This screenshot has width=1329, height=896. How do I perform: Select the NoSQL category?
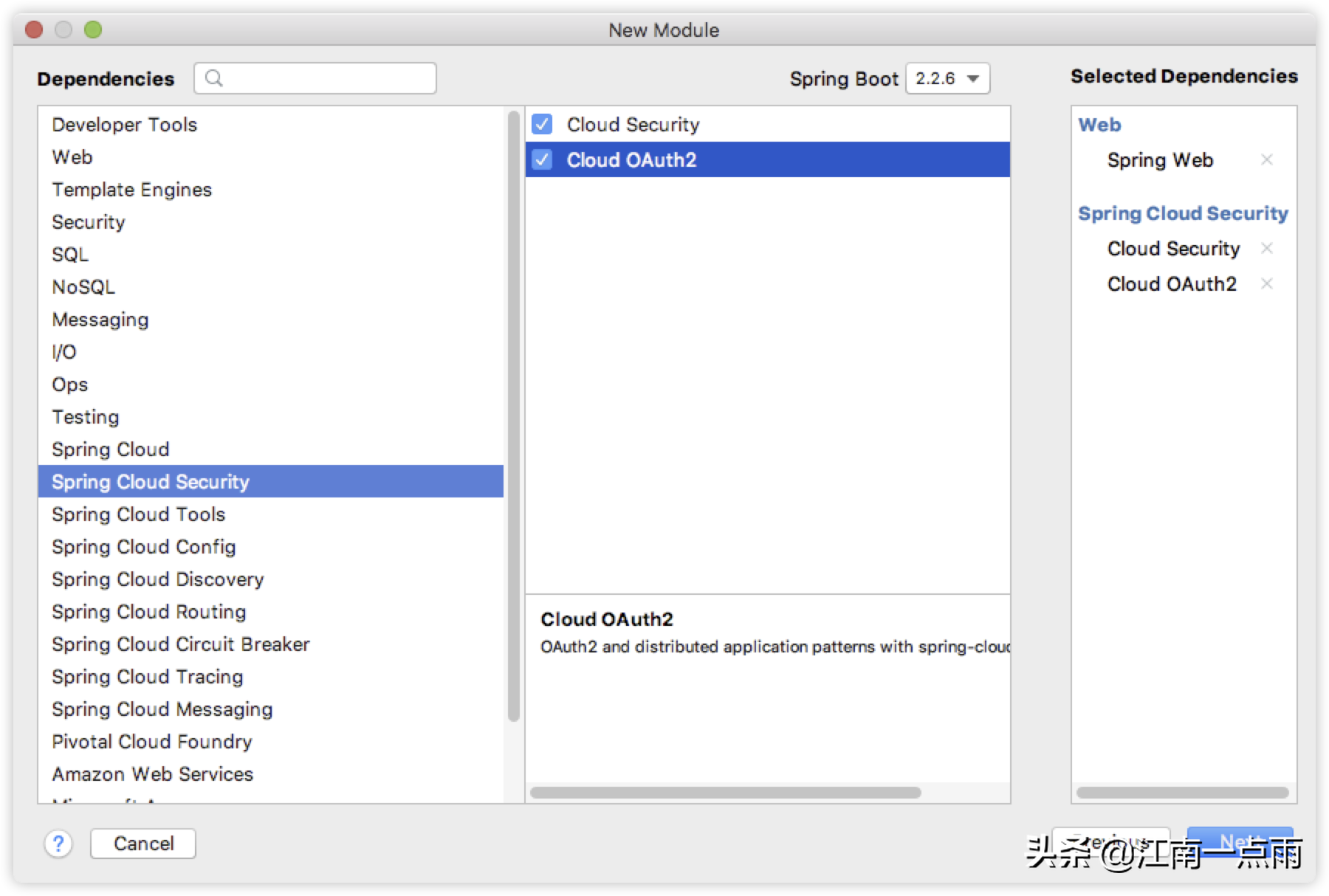click(x=271, y=287)
